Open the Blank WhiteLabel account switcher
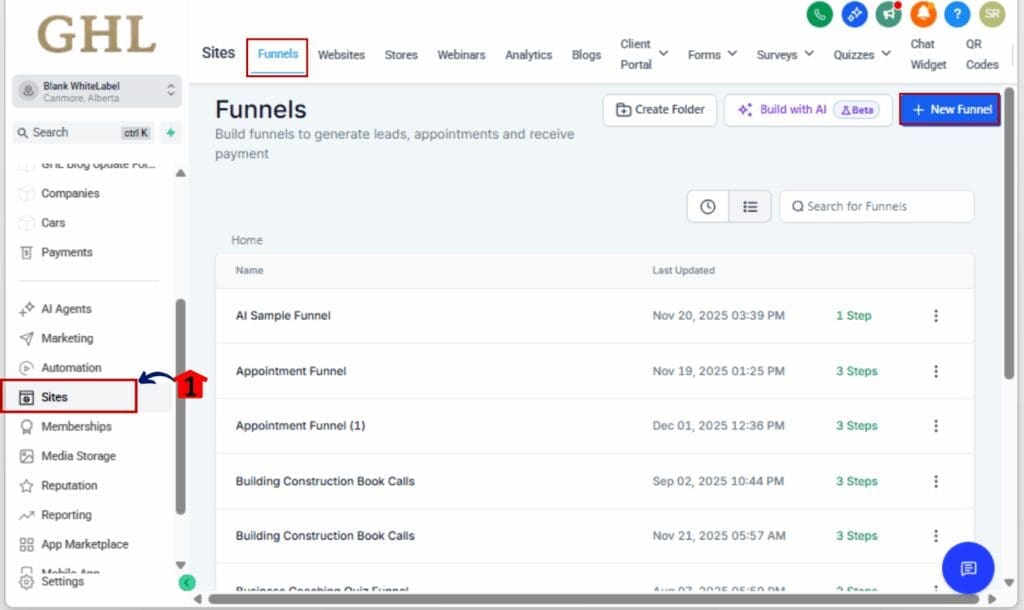Image resolution: width=1024 pixels, height=610 pixels. pyautogui.click(x=97, y=91)
